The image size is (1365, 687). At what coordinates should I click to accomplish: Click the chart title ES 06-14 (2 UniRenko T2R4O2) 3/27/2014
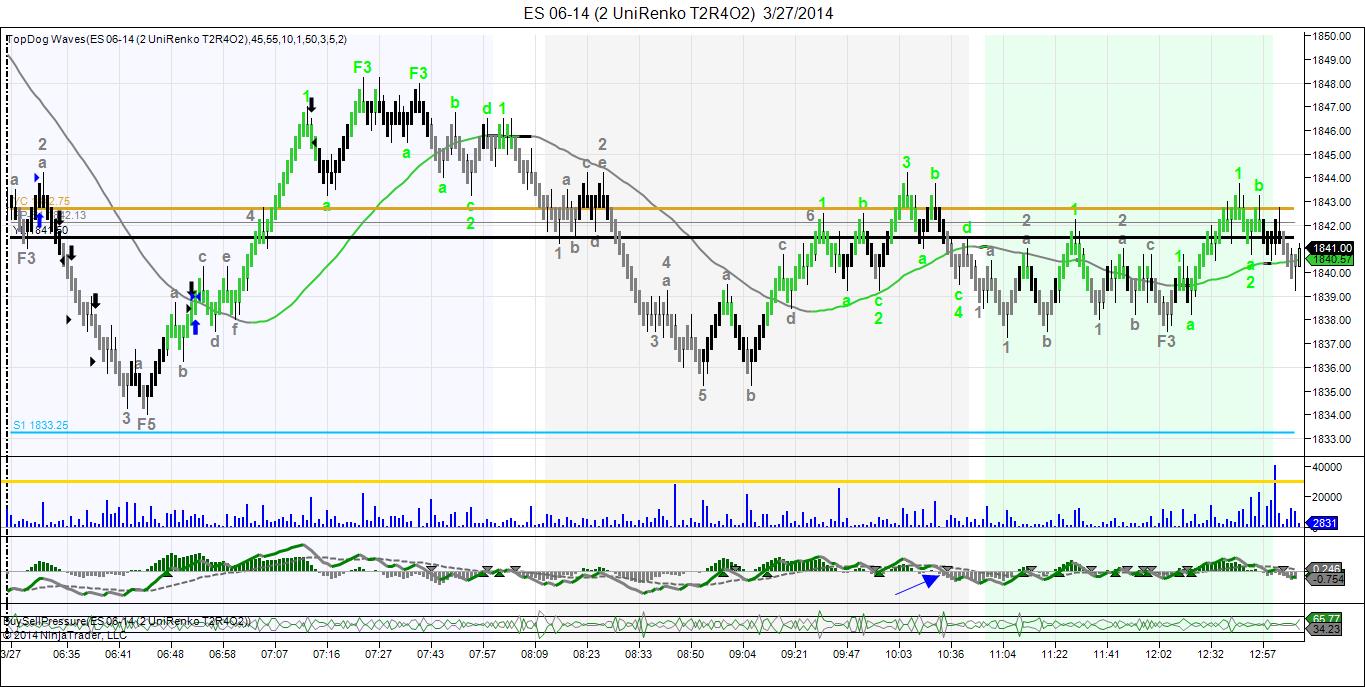[677, 13]
